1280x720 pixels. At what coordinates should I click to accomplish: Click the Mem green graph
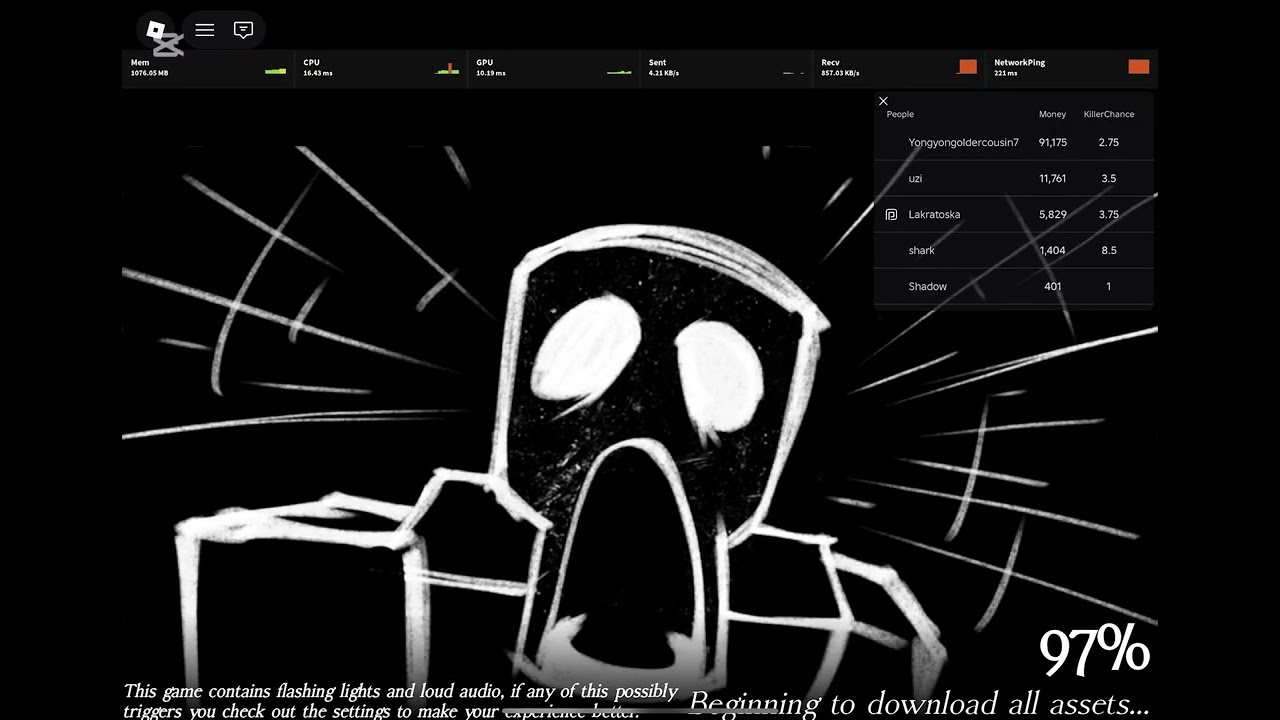coord(275,70)
